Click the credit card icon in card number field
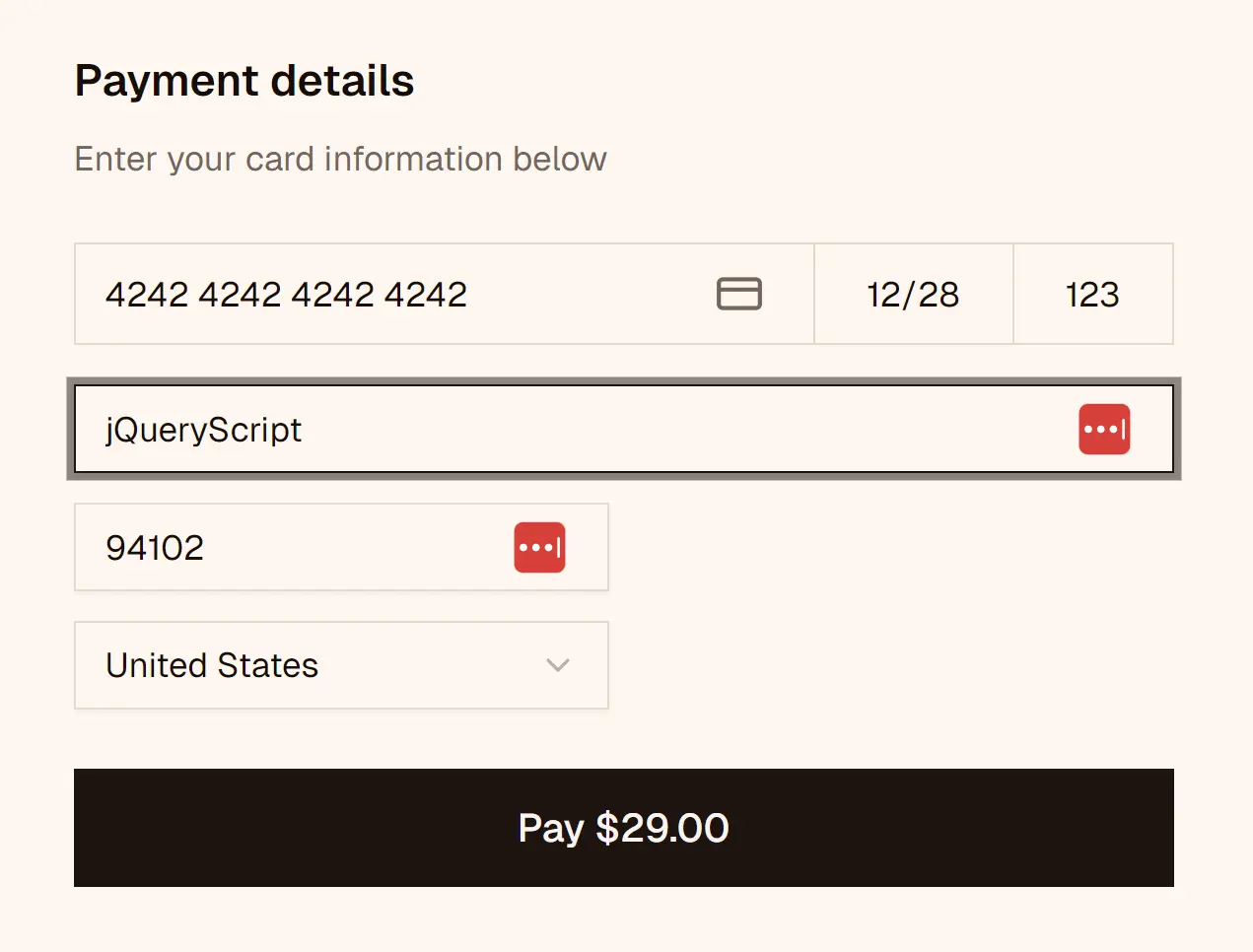Viewport: 1253px width, 952px height. point(739,294)
